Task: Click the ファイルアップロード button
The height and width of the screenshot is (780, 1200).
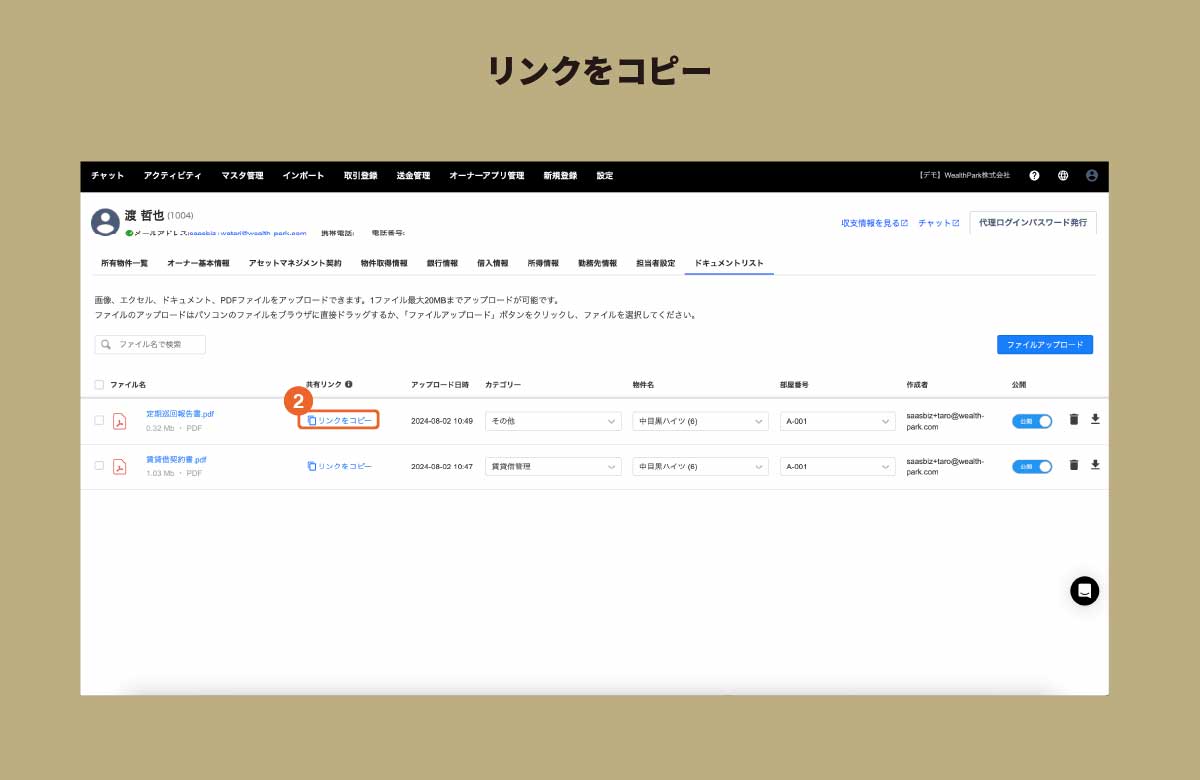Action: click(x=1044, y=344)
